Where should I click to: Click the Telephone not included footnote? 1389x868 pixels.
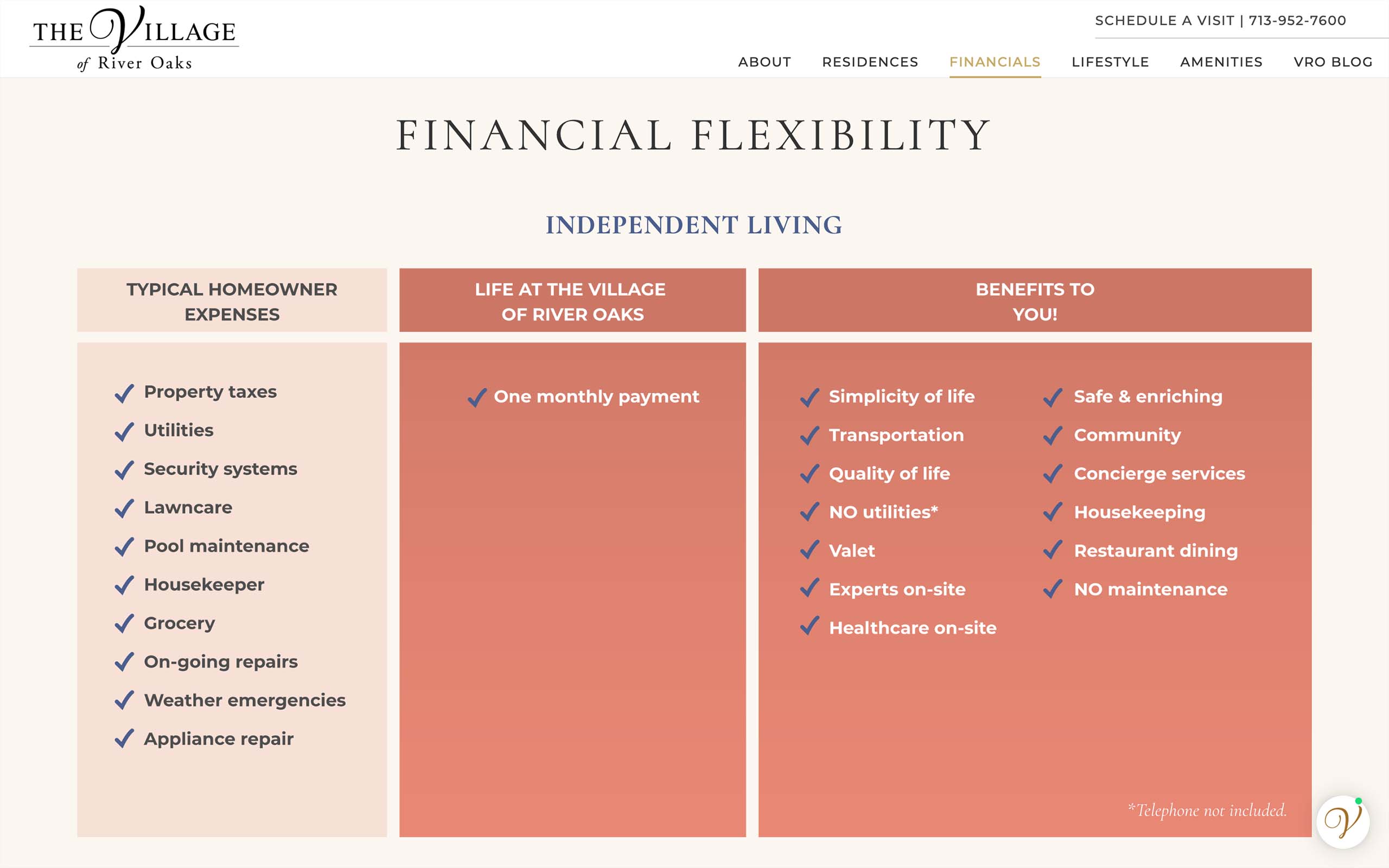[x=1207, y=810]
